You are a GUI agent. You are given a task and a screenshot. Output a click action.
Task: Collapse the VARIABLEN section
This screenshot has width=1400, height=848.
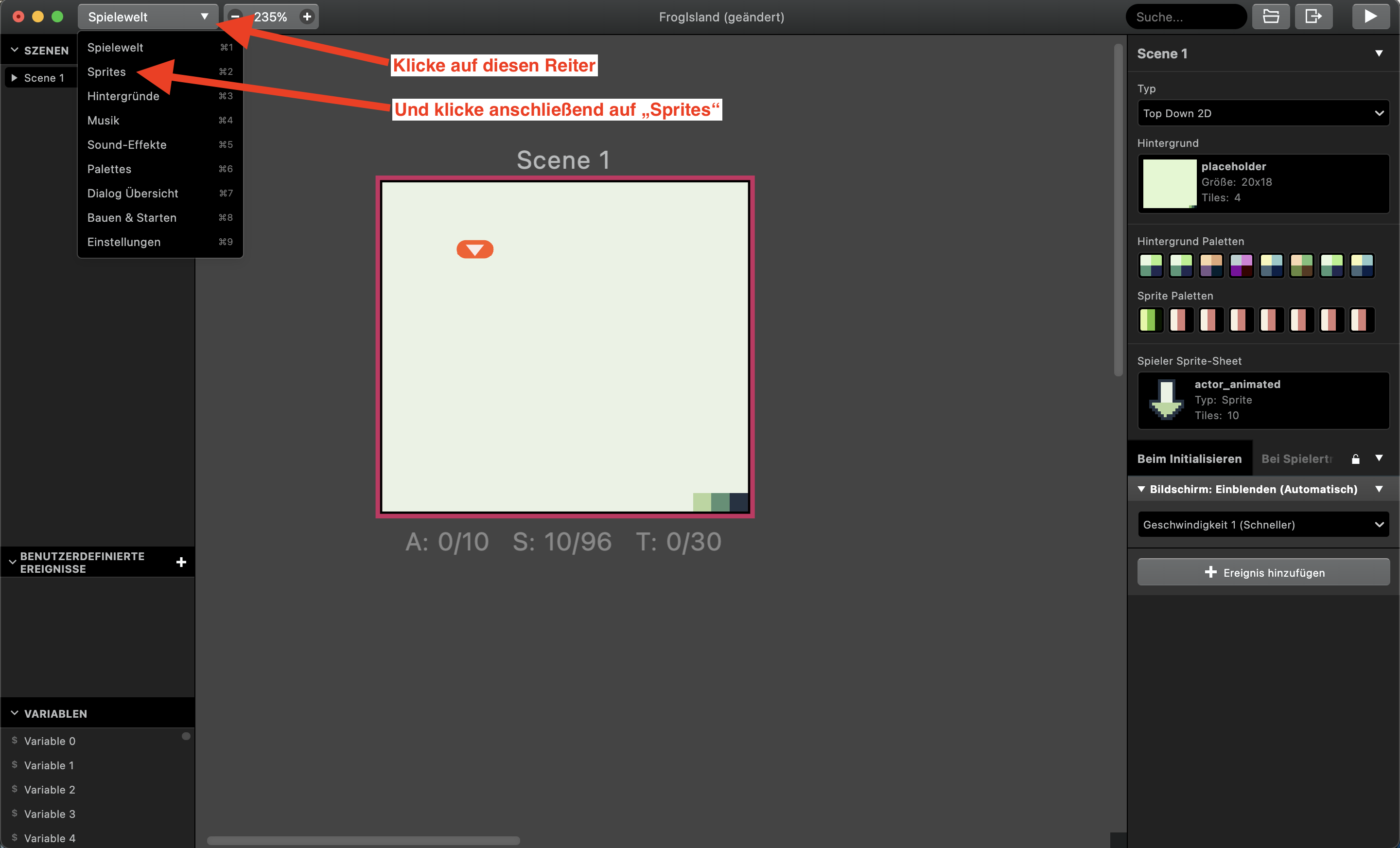(15, 713)
